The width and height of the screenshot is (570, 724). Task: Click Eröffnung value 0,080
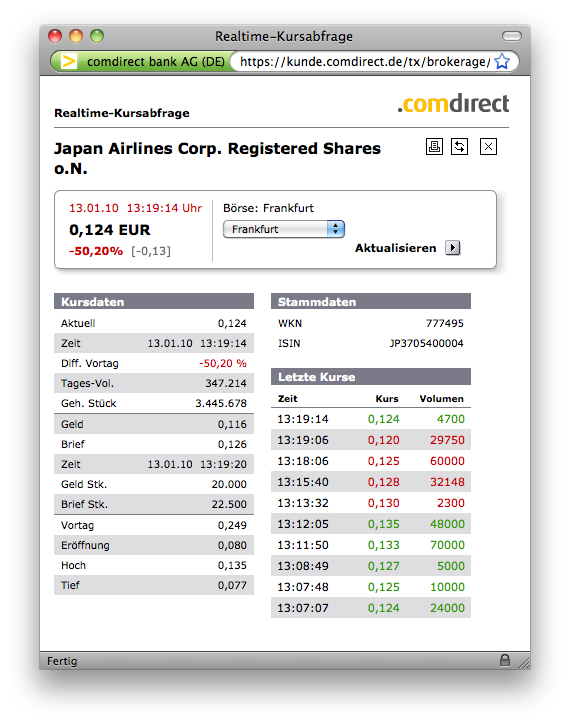tap(232, 545)
